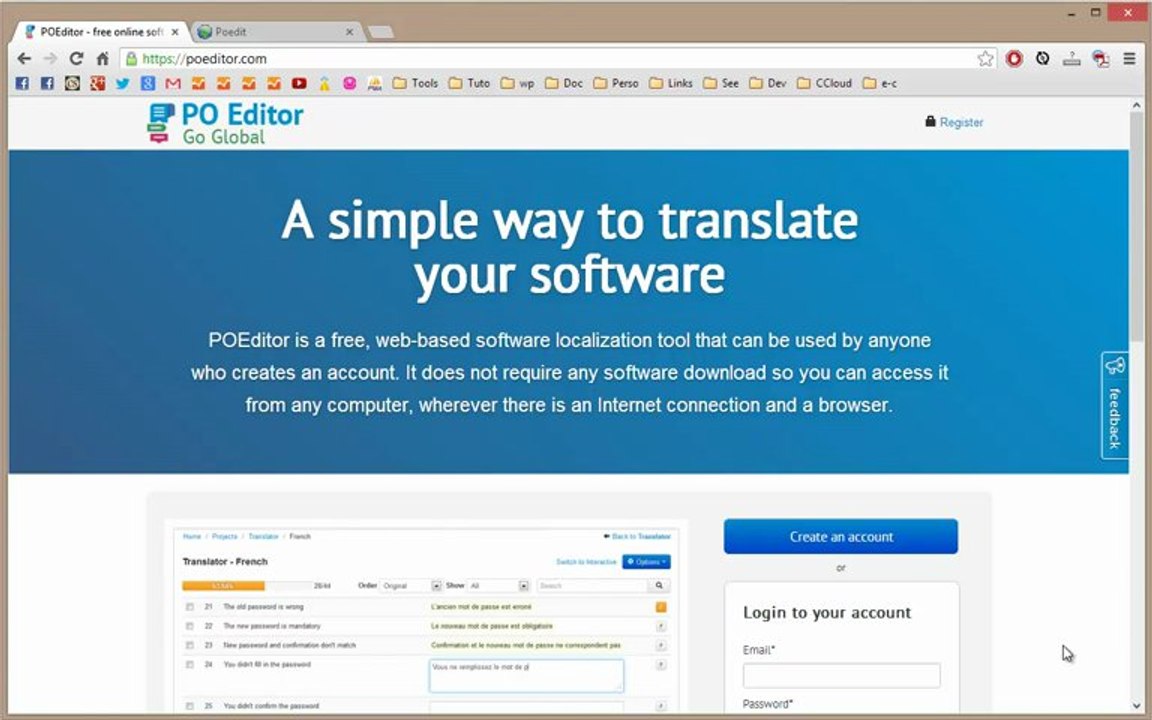Open the dark square CS bookmark icon
Viewport: 1152px width, 720px height.
click(x=72, y=83)
